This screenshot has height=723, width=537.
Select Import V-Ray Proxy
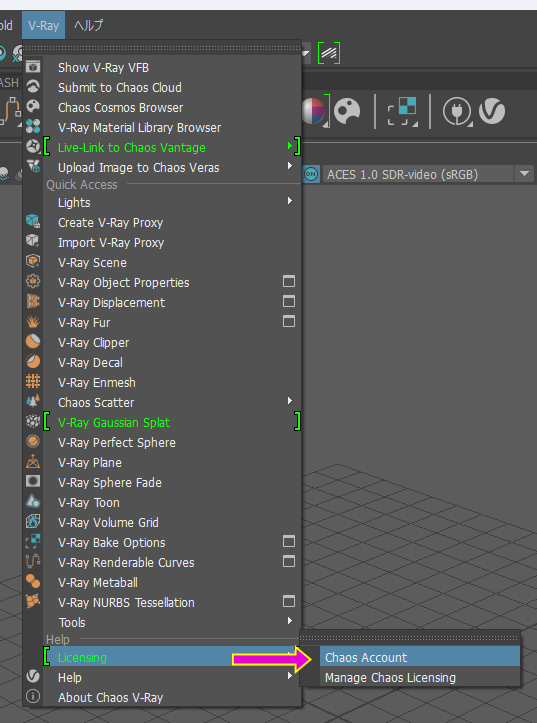coord(172,243)
